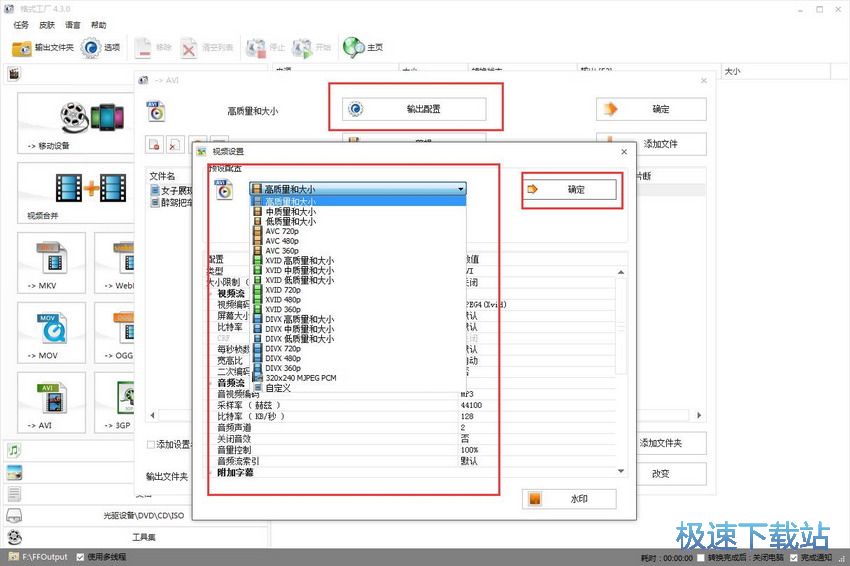Image resolution: width=850 pixels, height=566 pixels.
Task: Choose the MOV format icon
Action: (x=51, y=327)
